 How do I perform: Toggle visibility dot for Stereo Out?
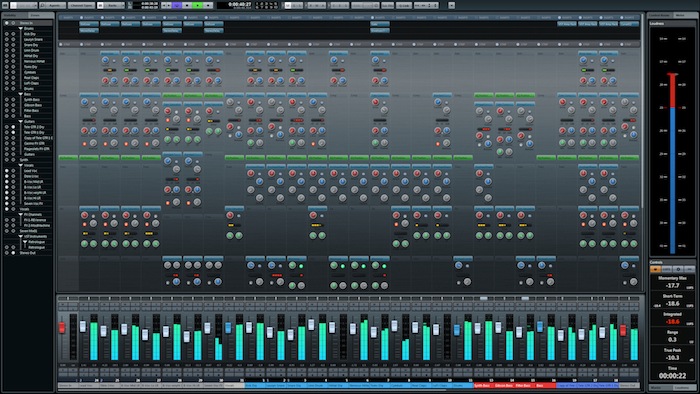point(7,253)
